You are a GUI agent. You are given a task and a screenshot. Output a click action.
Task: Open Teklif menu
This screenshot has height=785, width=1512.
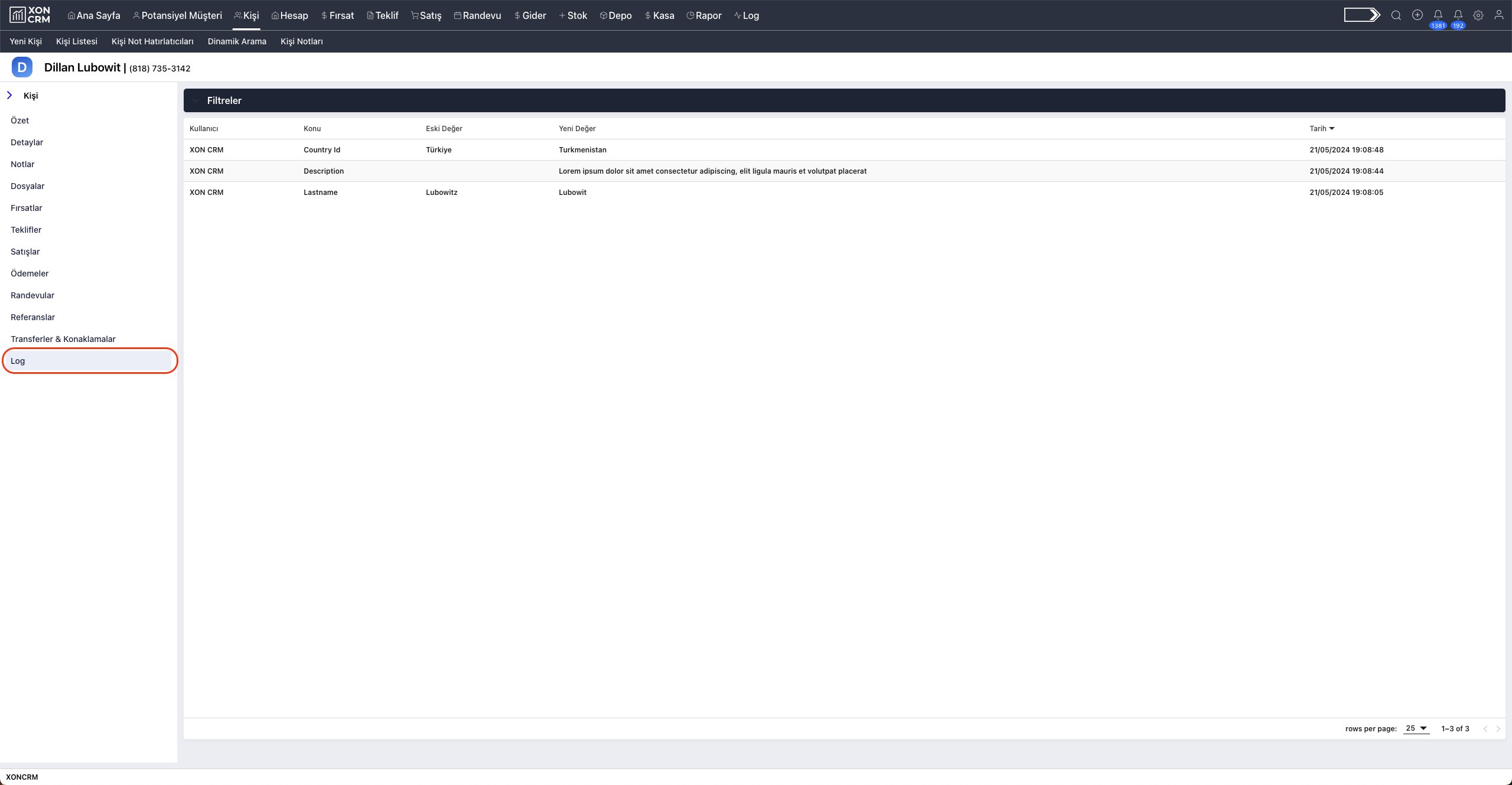pos(383,15)
